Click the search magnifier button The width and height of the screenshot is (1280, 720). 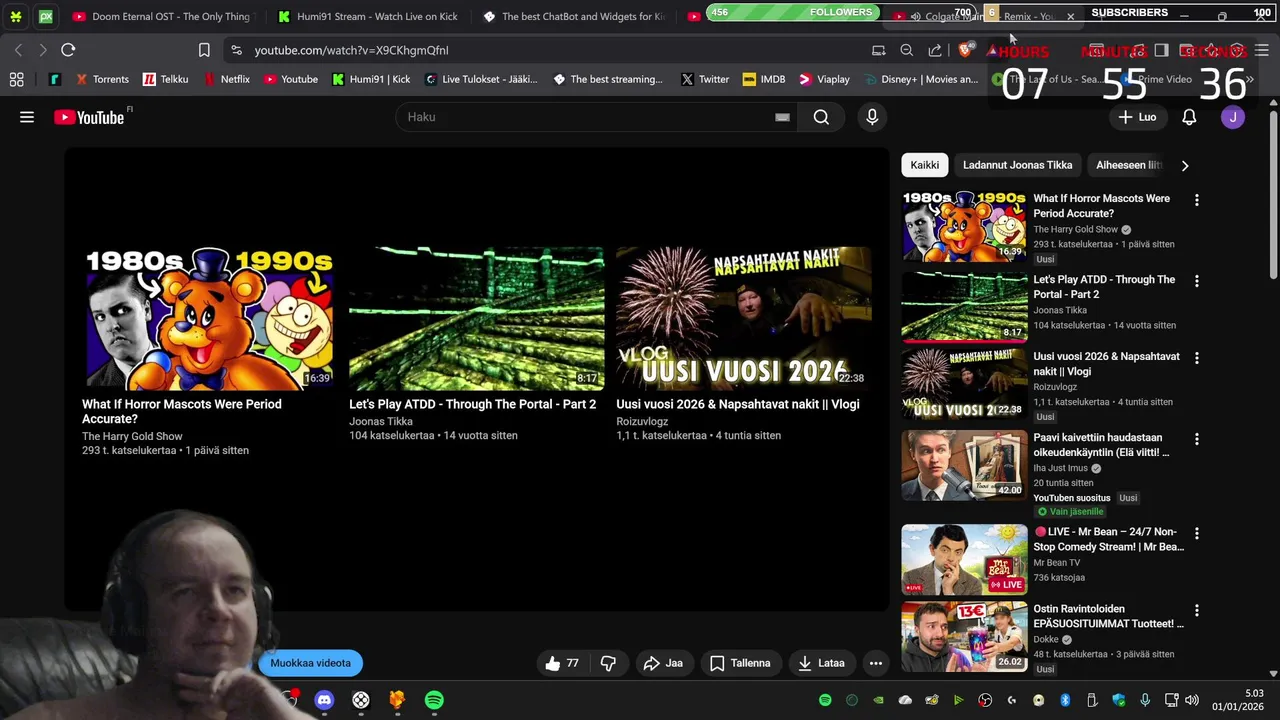(821, 117)
